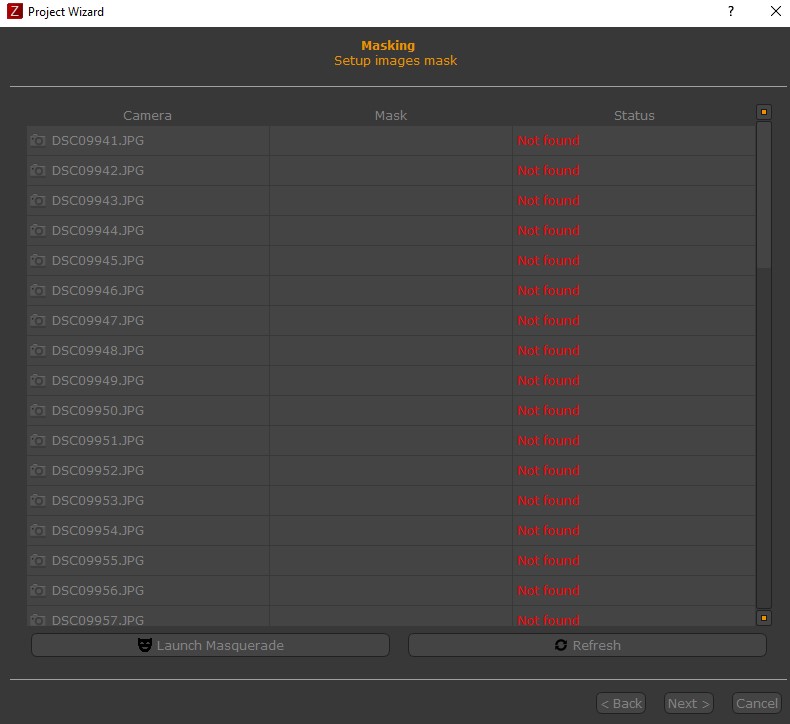Go to the Next wizard step
790x724 pixels.
pyautogui.click(x=688, y=703)
